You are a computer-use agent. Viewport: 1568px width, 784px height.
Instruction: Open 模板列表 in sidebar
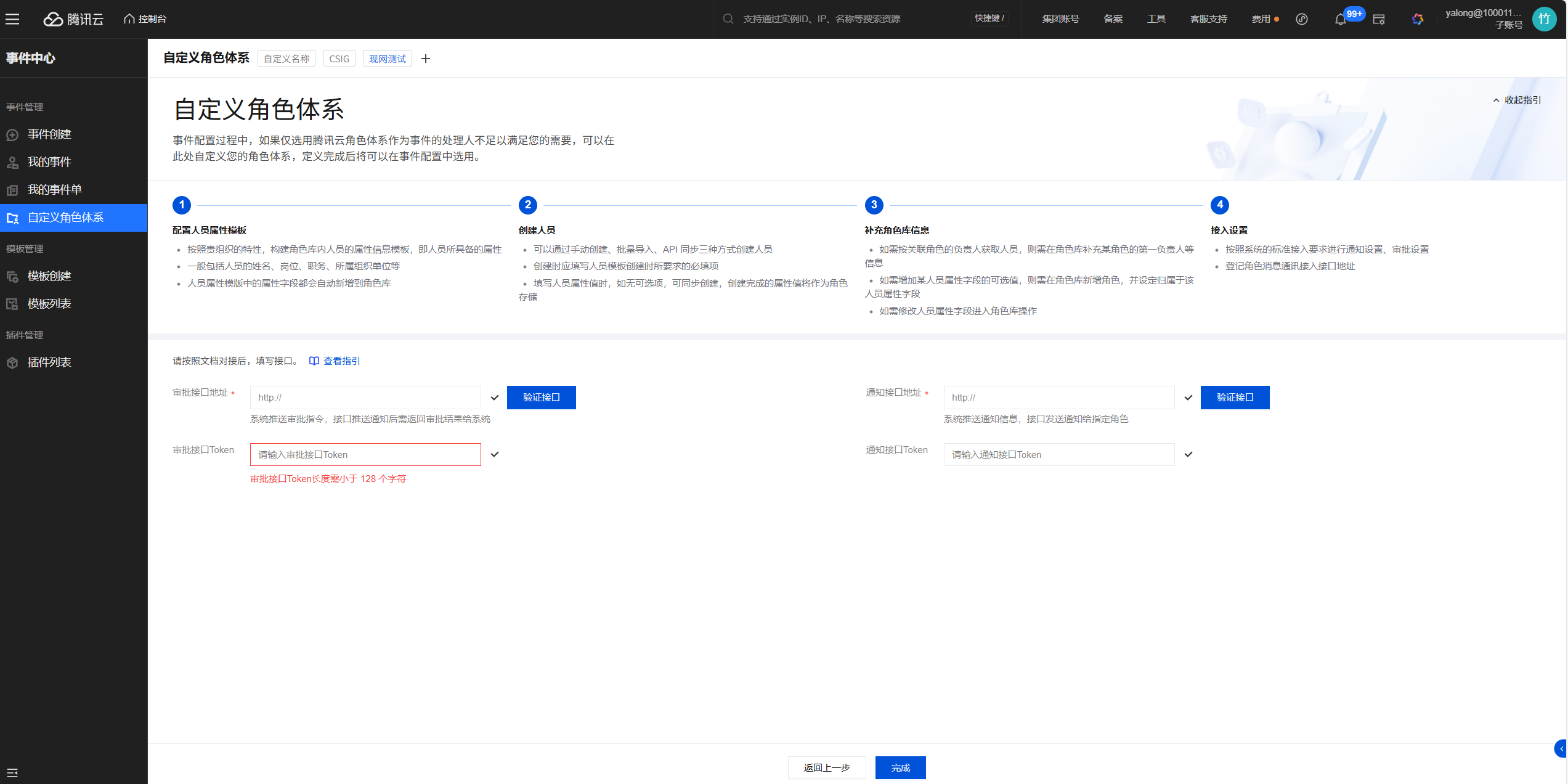[x=49, y=304]
